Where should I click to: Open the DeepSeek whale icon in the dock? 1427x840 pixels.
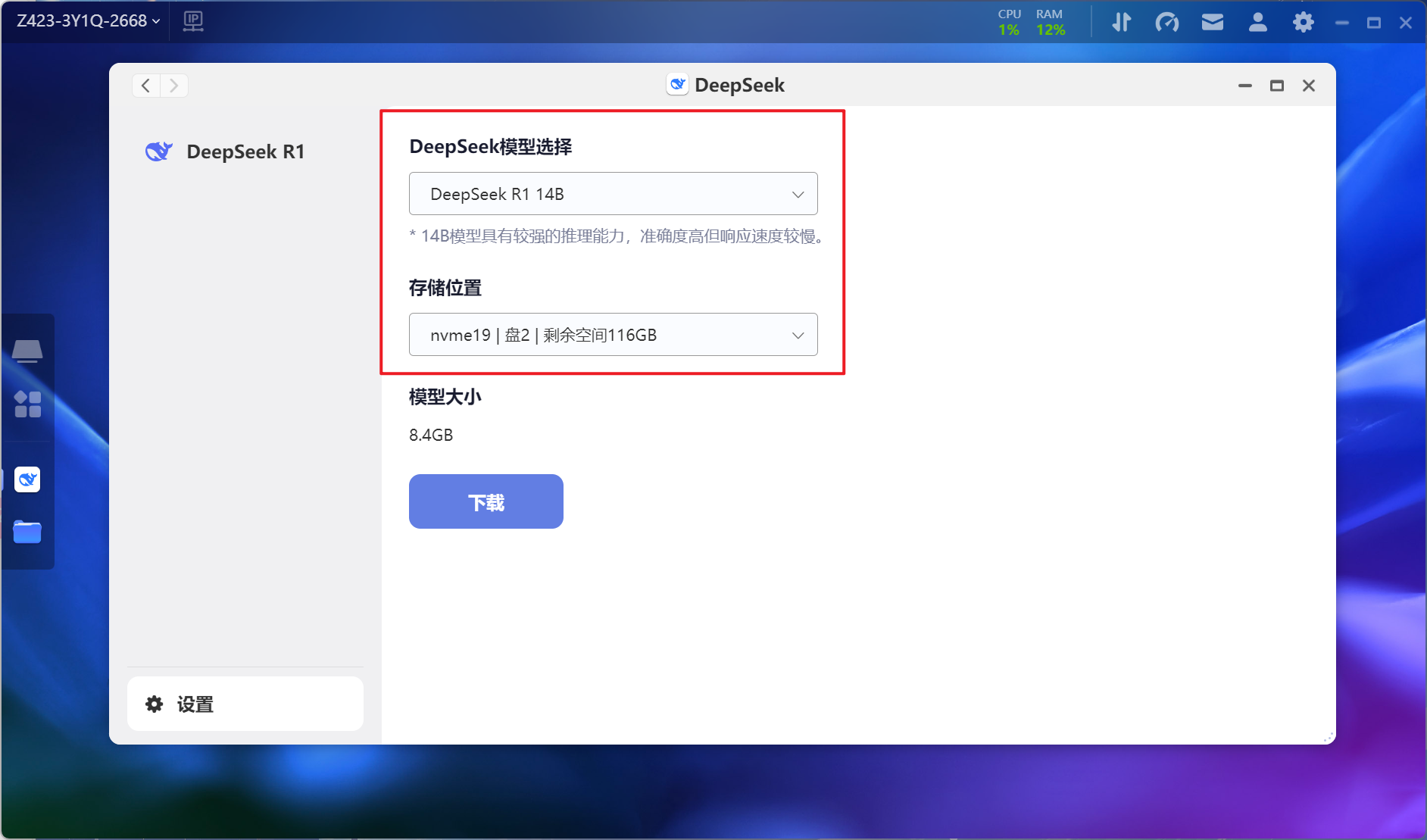(27, 479)
